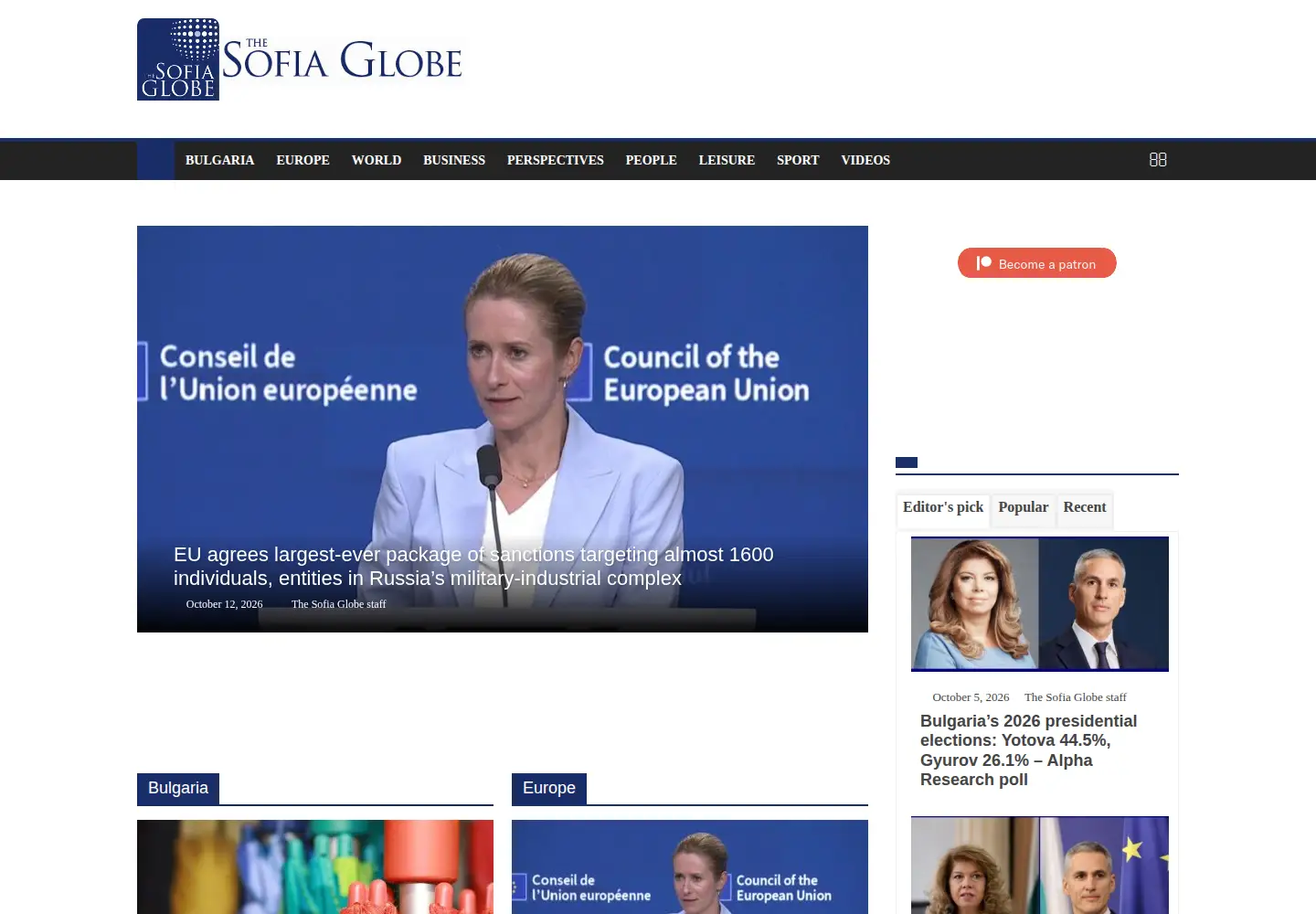Click The Sofia Globe staff in sidebar
This screenshot has width=1316, height=914.
pyautogui.click(x=1075, y=697)
